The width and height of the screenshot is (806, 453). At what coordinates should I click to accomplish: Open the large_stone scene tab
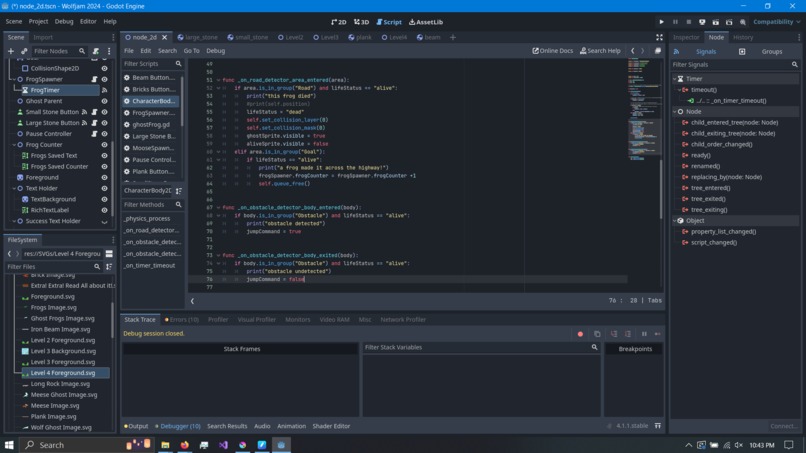click(197, 37)
